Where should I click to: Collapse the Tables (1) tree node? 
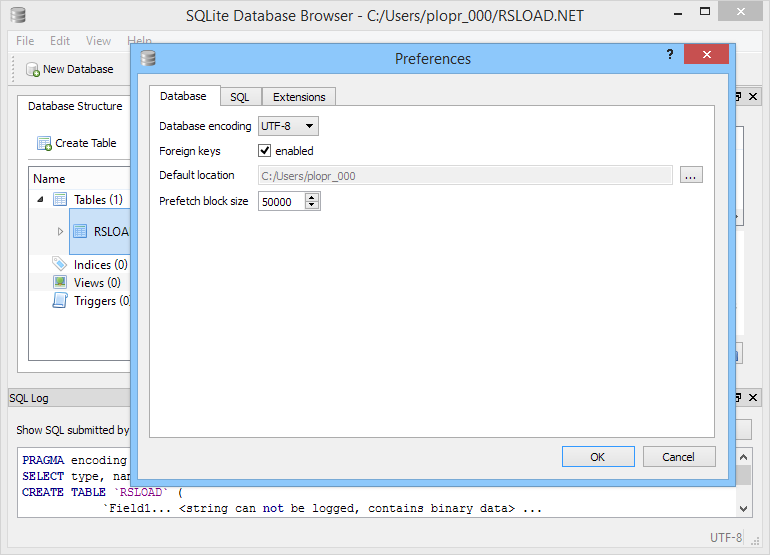point(40,199)
